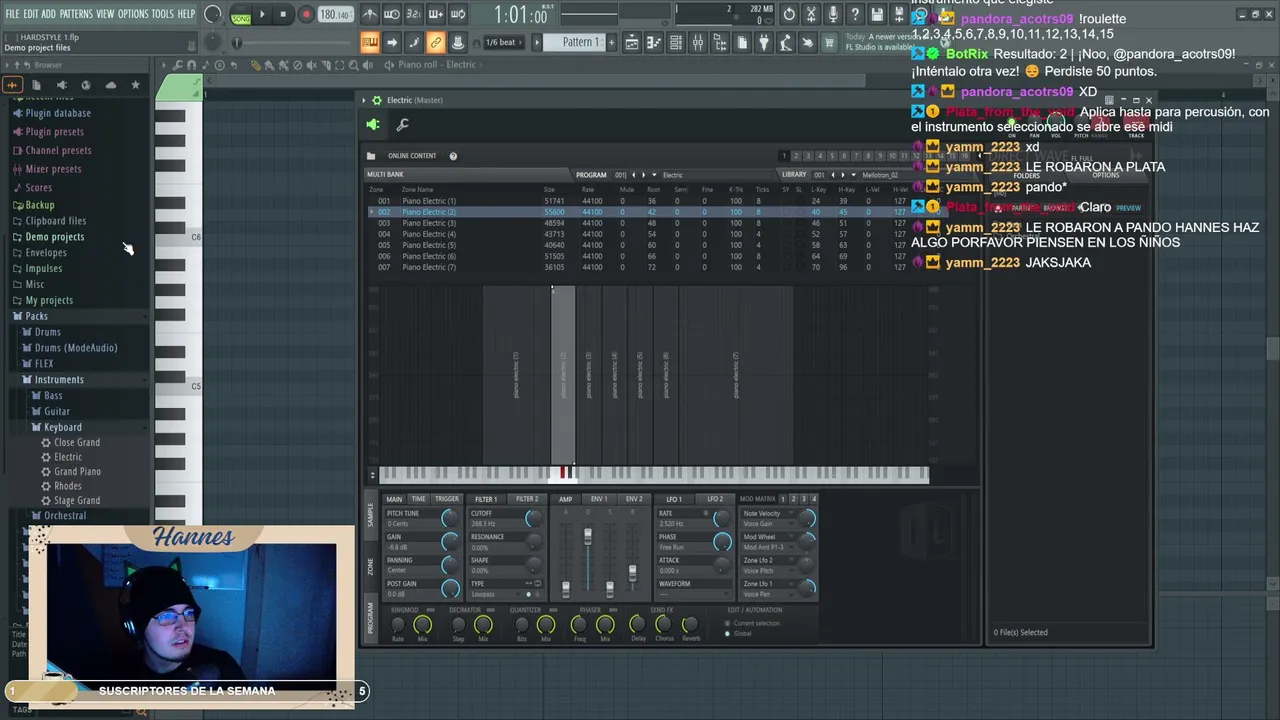Viewport: 1280px width, 720px height.
Task: Open Plugin database in Browser
Action: click(x=58, y=113)
